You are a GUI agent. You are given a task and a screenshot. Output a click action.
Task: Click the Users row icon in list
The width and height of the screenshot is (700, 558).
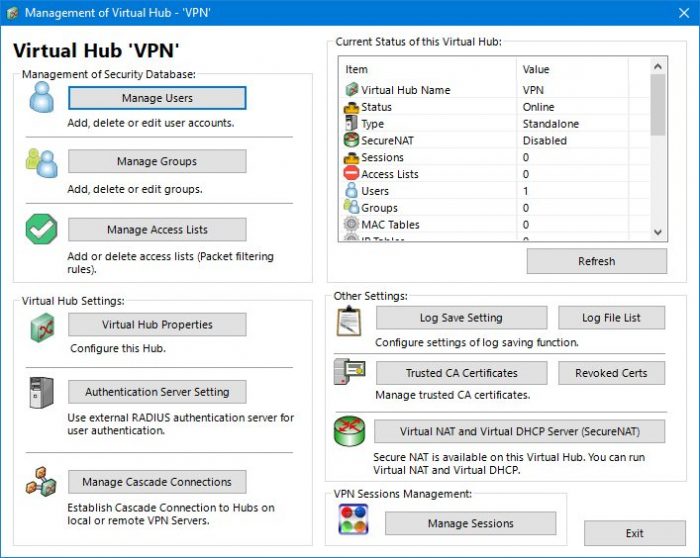(352, 190)
